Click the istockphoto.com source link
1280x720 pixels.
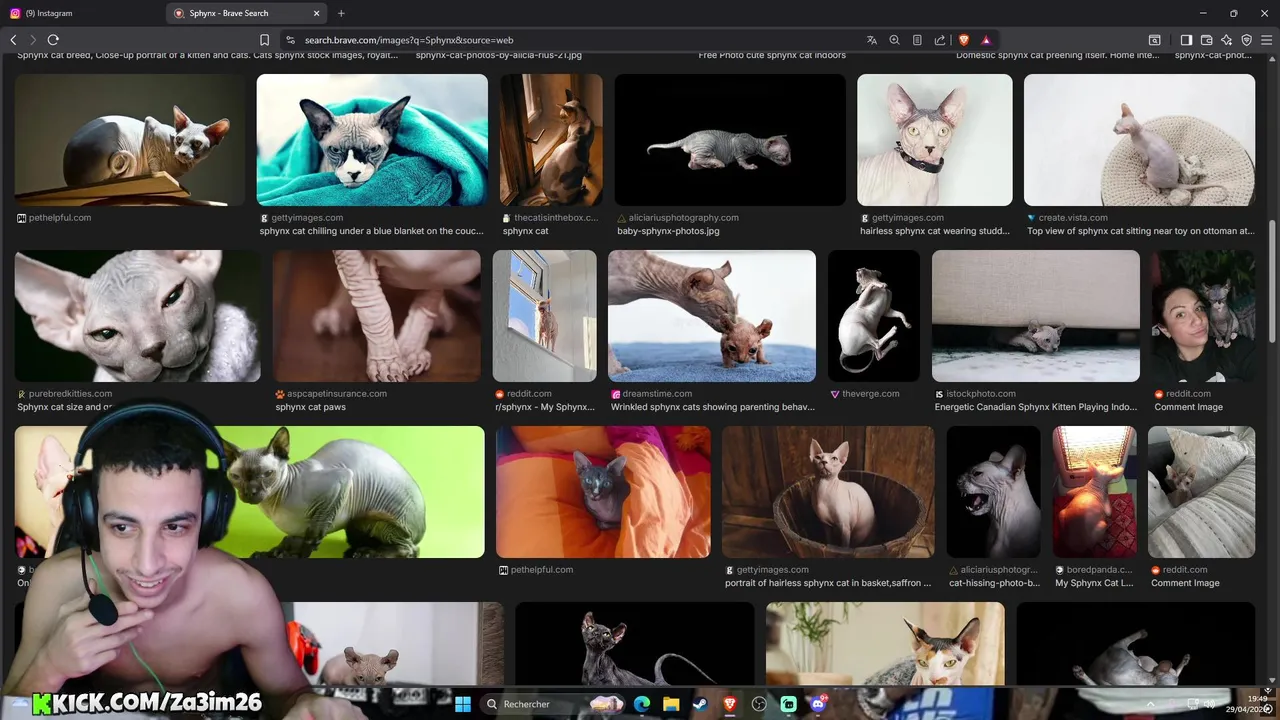pos(981,394)
